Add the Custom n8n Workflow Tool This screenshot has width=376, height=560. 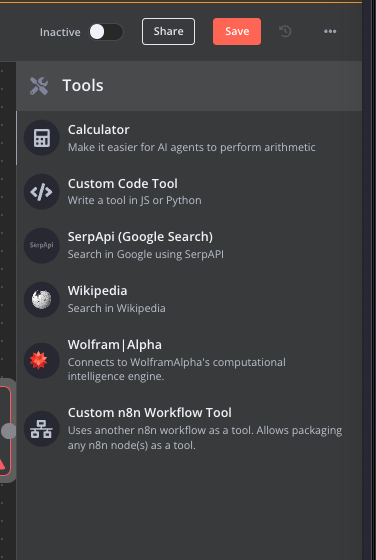pos(189,429)
